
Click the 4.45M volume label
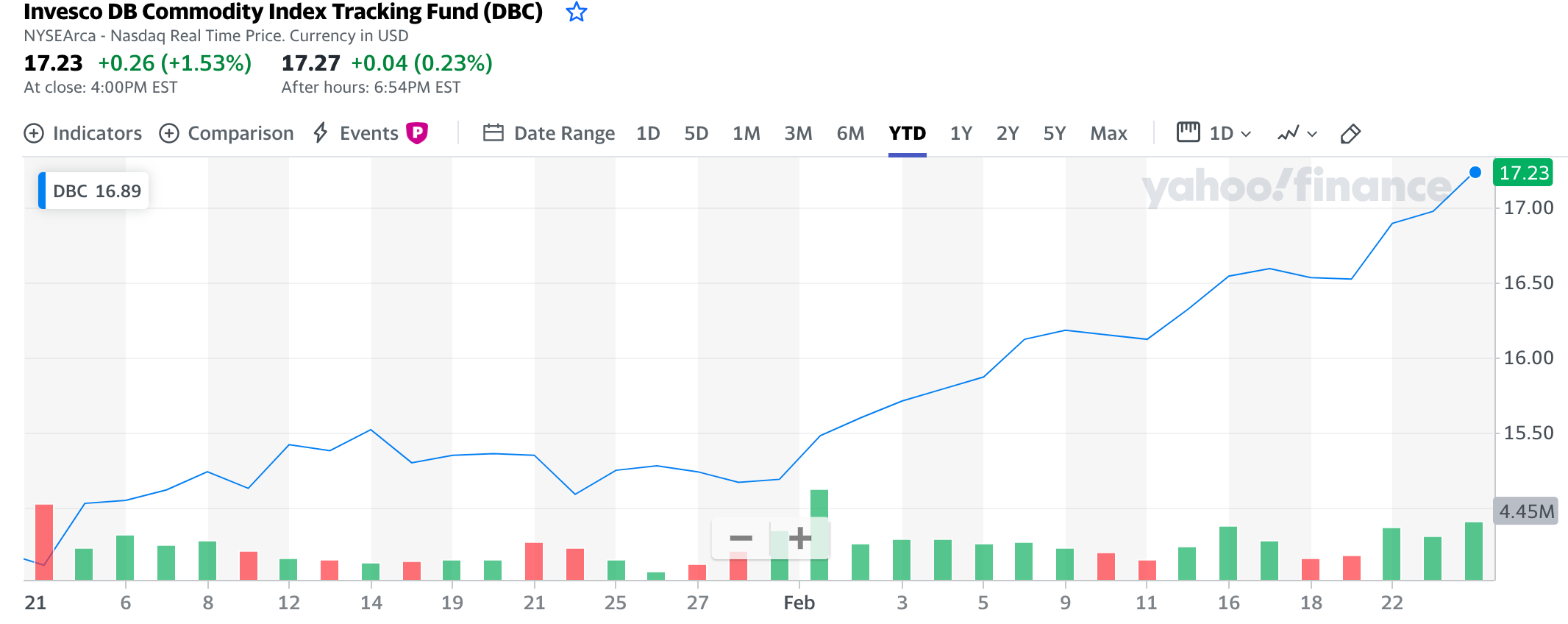(x=1526, y=511)
